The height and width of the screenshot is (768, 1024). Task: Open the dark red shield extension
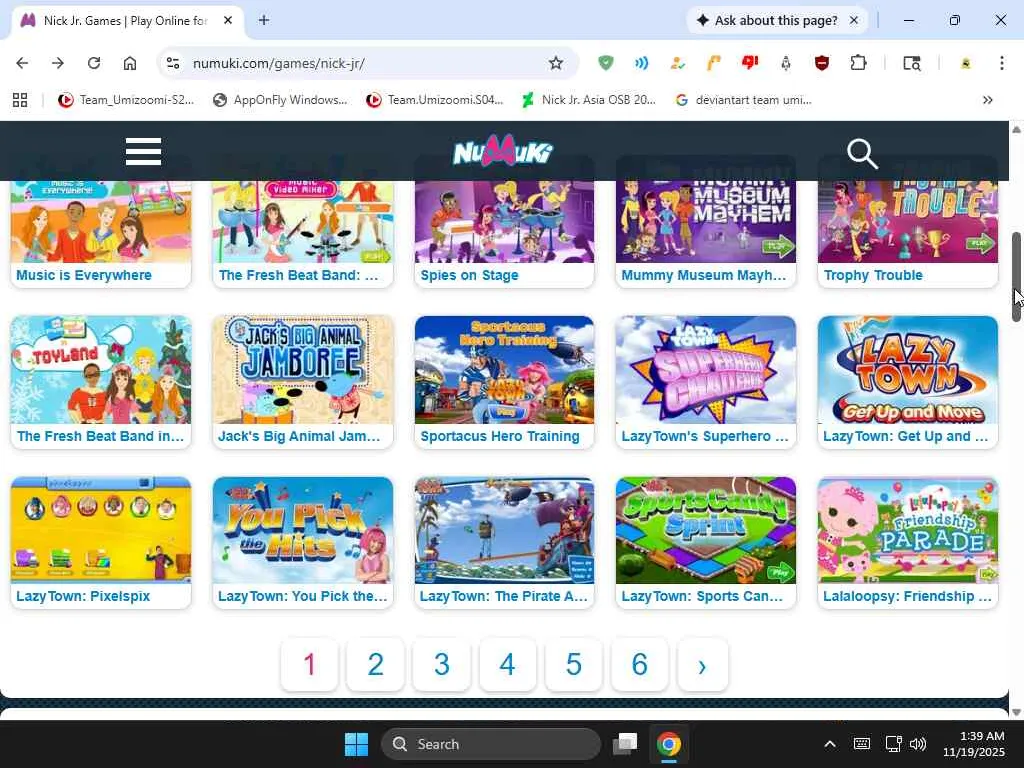822,63
